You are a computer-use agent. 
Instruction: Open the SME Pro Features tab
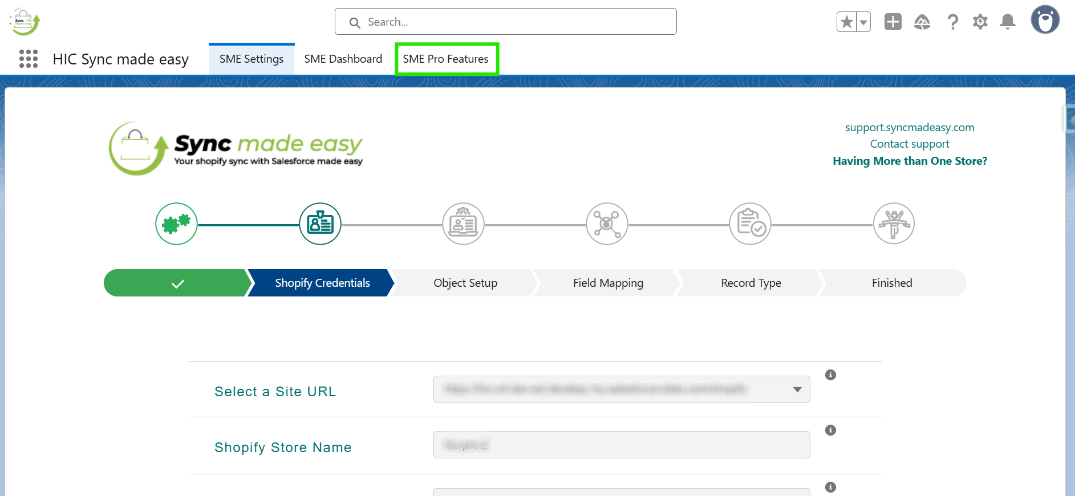446,59
